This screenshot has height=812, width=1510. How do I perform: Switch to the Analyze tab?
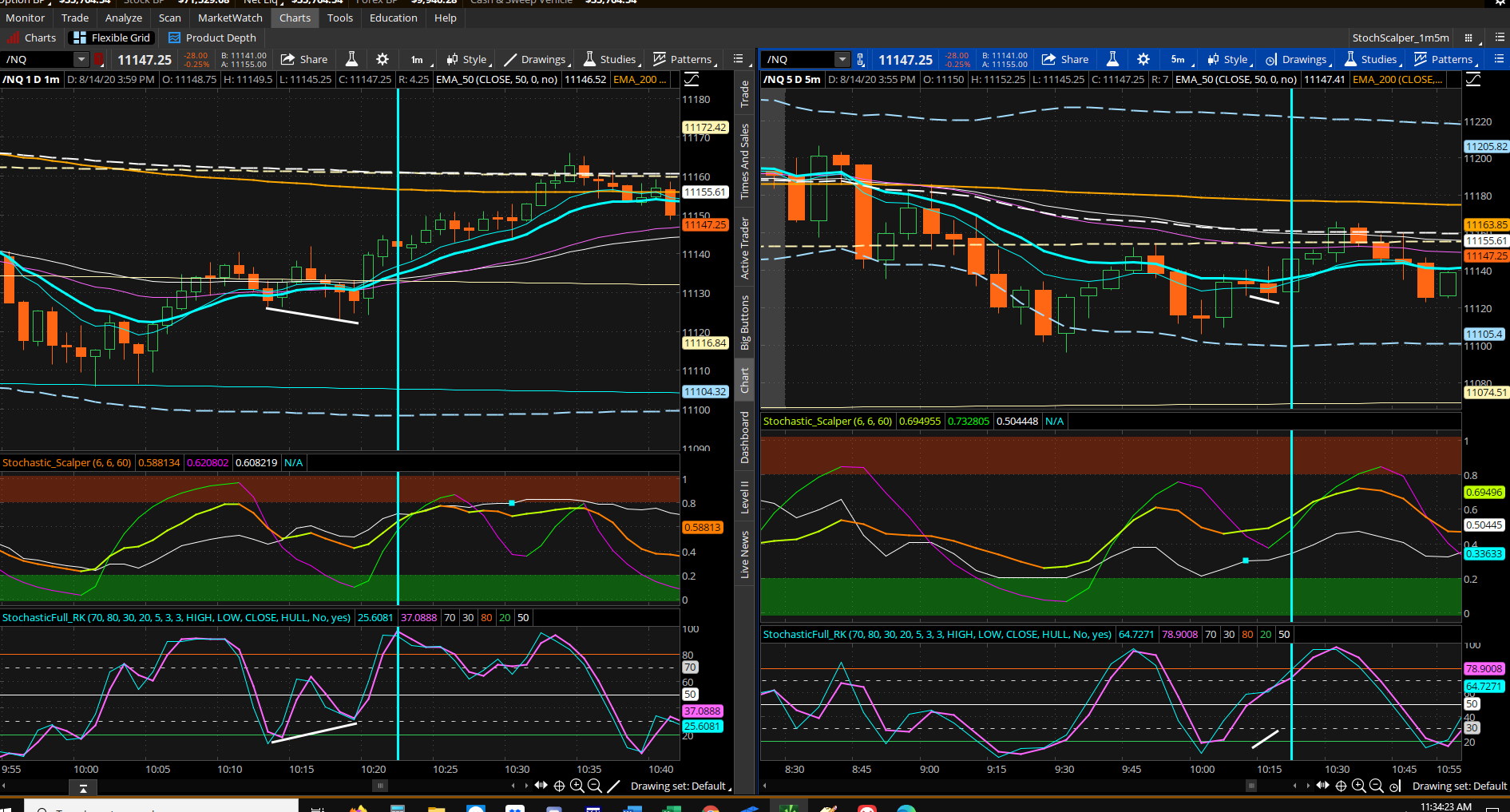tap(124, 18)
